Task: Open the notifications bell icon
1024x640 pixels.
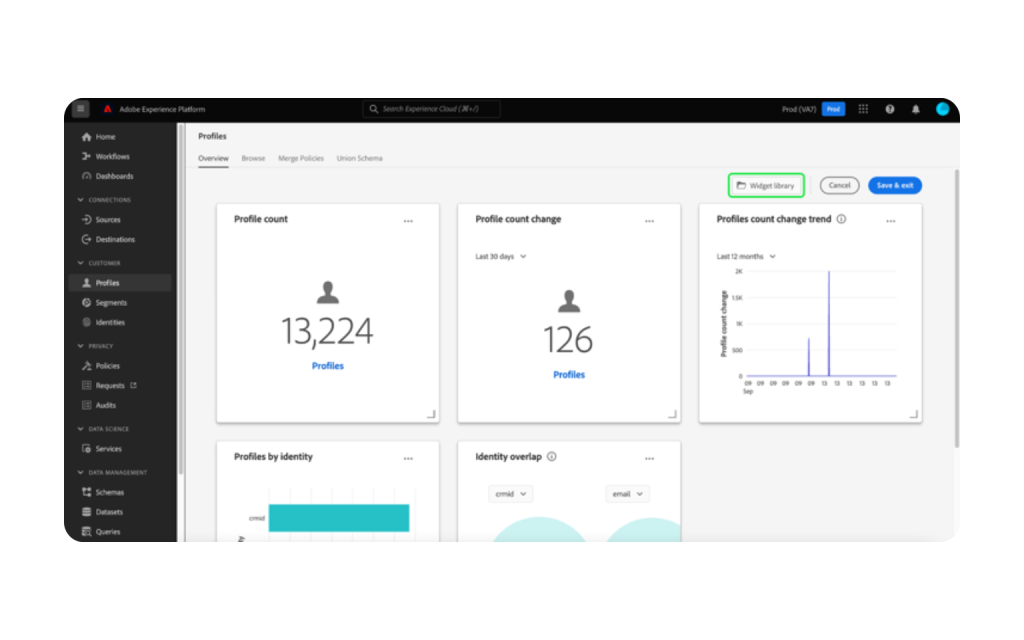Action: click(915, 109)
